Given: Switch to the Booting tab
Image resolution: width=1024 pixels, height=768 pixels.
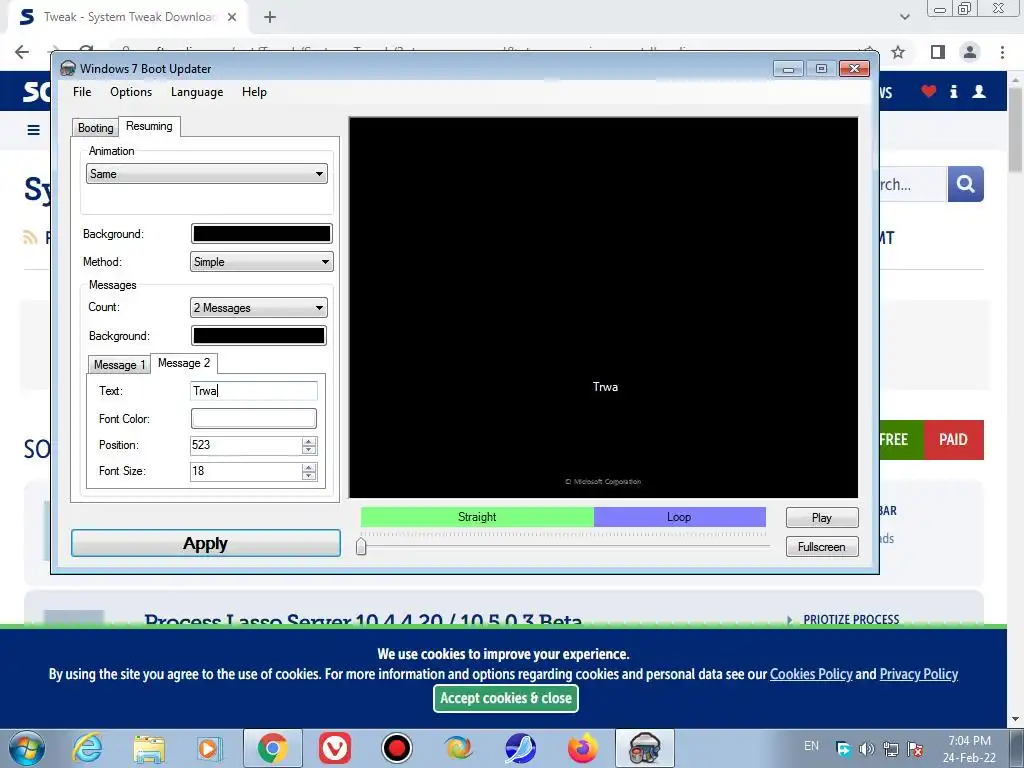Looking at the screenshot, I should [95, 128].
